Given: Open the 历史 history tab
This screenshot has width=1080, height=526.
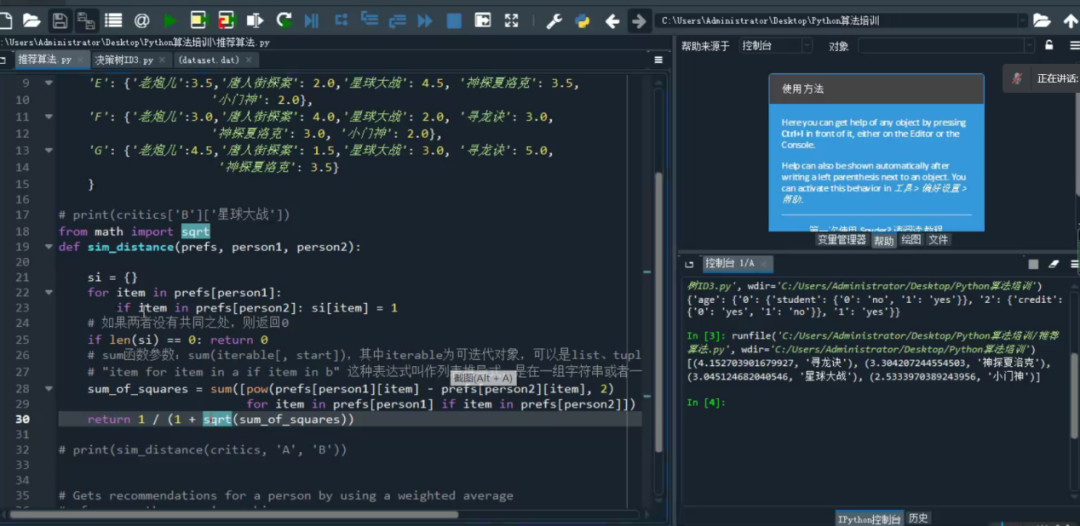Looking at the screenshot, I should tap(918, 518).
